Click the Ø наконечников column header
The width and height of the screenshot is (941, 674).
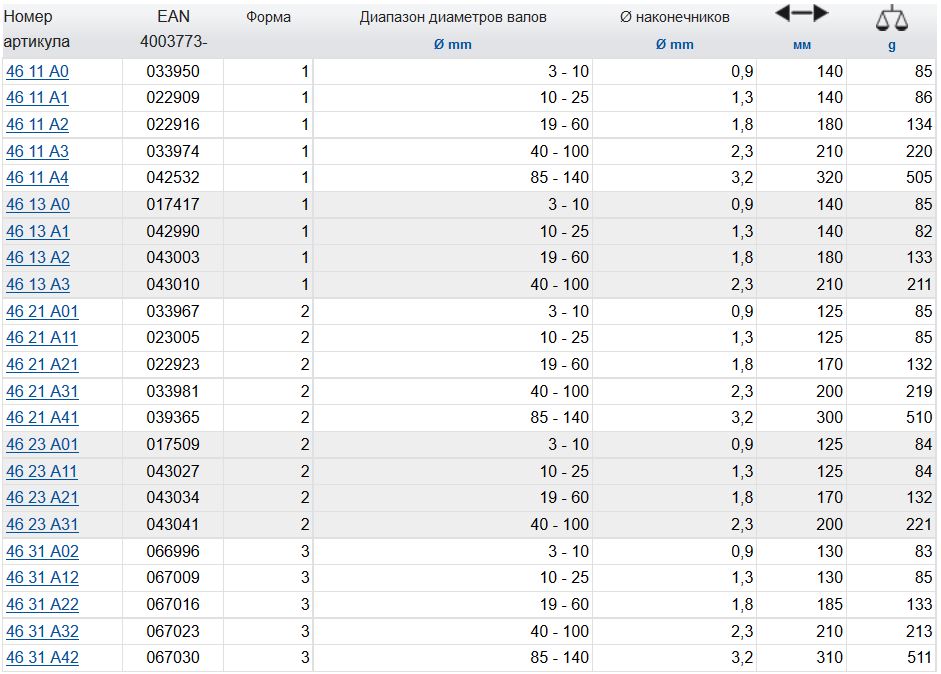pyautogui.click(x=675, y=18)
